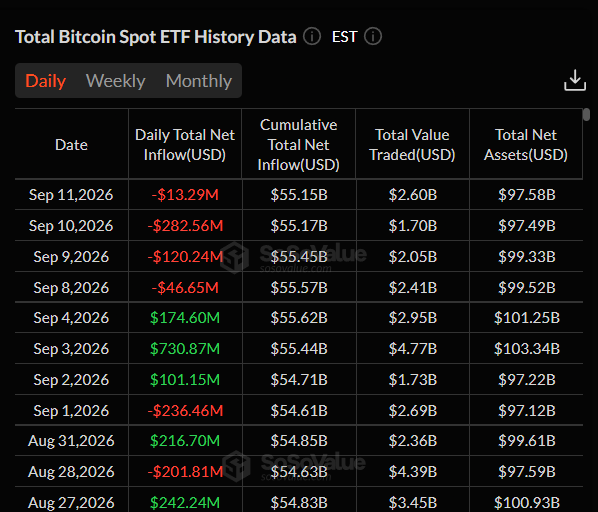
Task: Select the Aug 28,2026 date cell
Action: point(71,472)
